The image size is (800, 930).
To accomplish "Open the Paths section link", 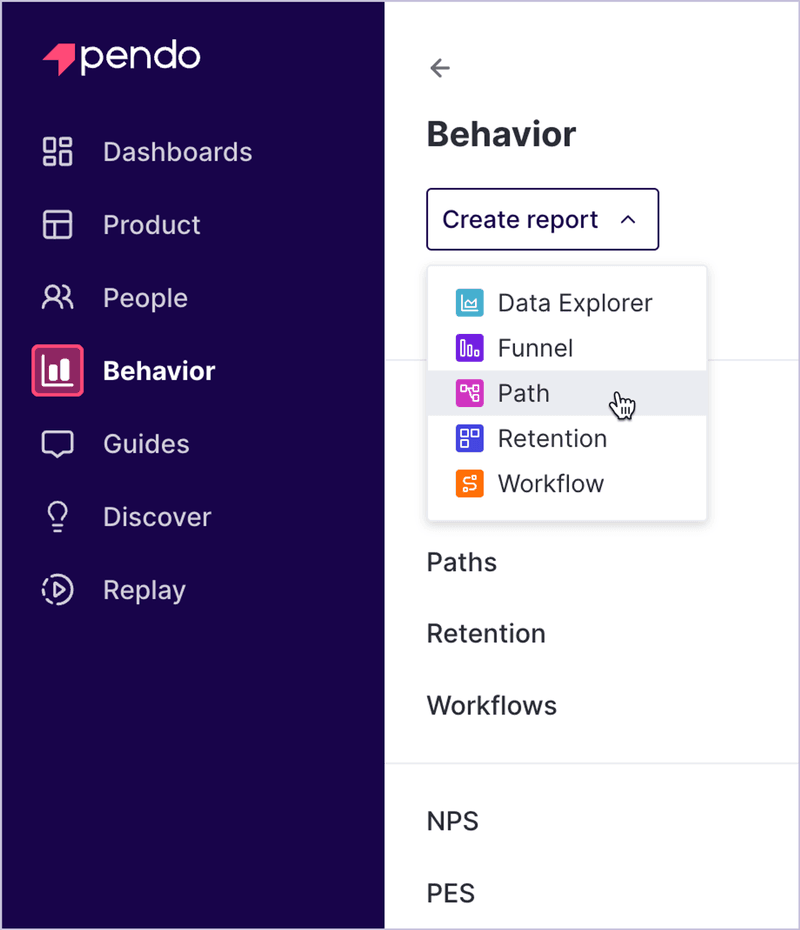I will tap(462, 562).
